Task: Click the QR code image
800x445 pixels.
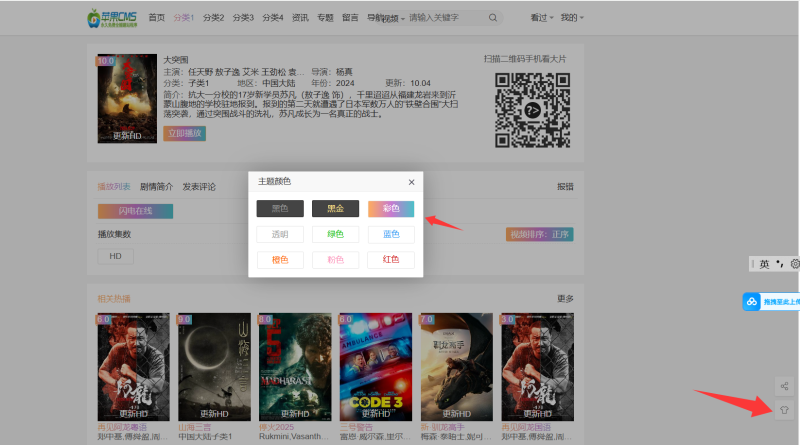Action: pos(532,110)
